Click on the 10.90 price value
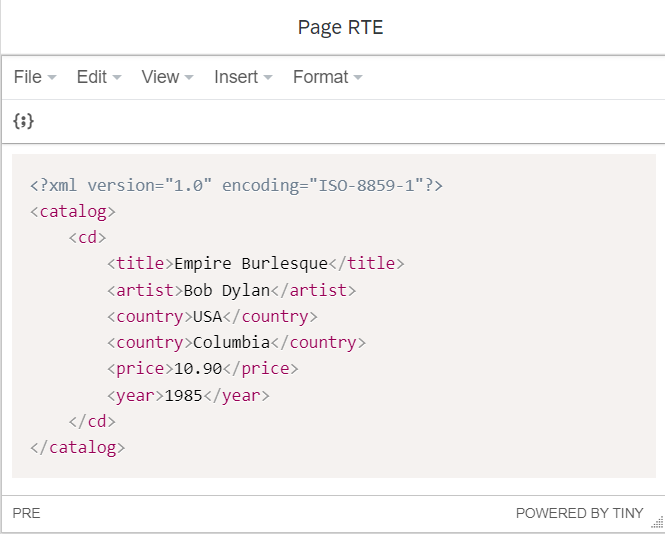Image resolution: width=665 pixels, height=534 pixels. (x=198, y=369)
